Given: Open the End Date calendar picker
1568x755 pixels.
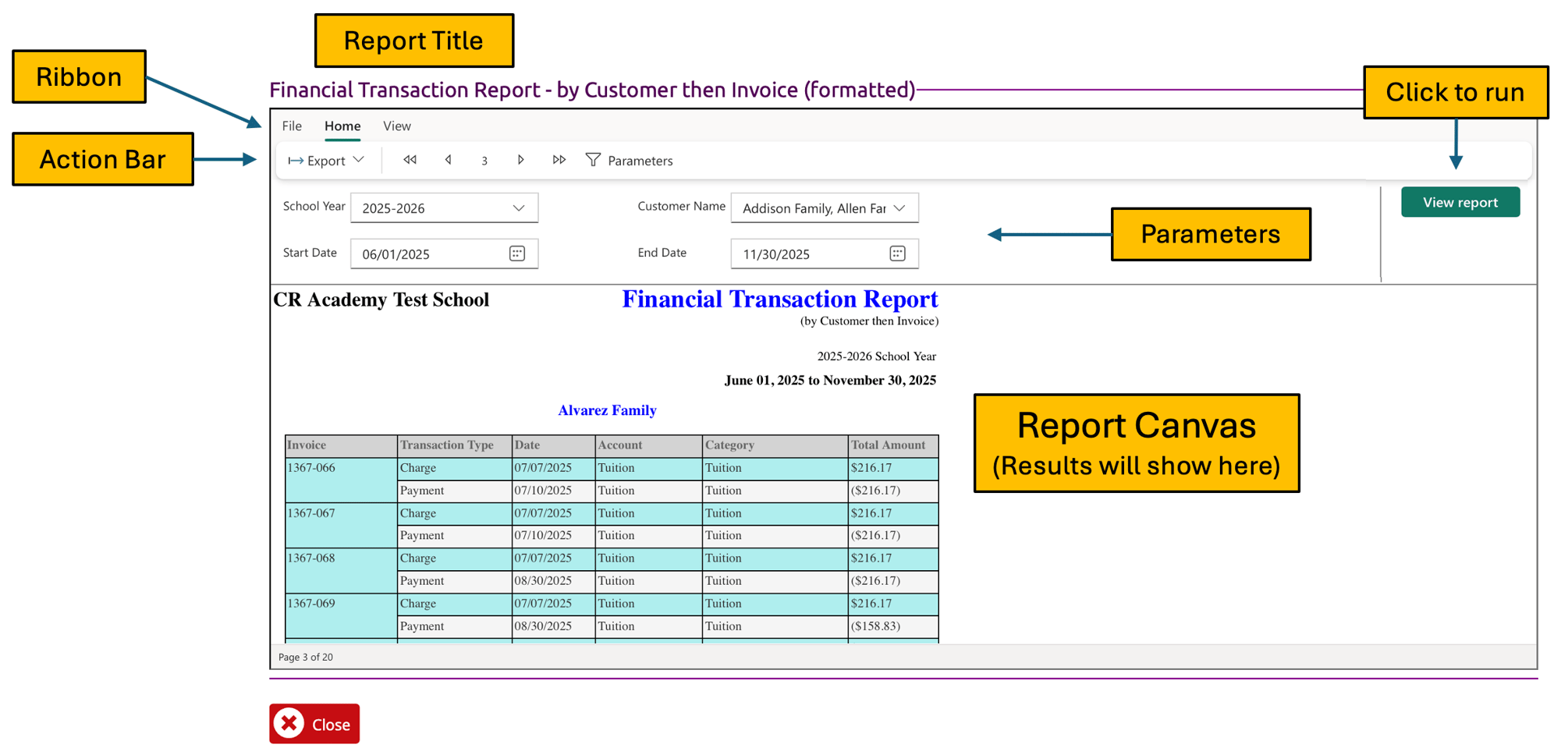Looking at the screenshot, I should (897, 253).
